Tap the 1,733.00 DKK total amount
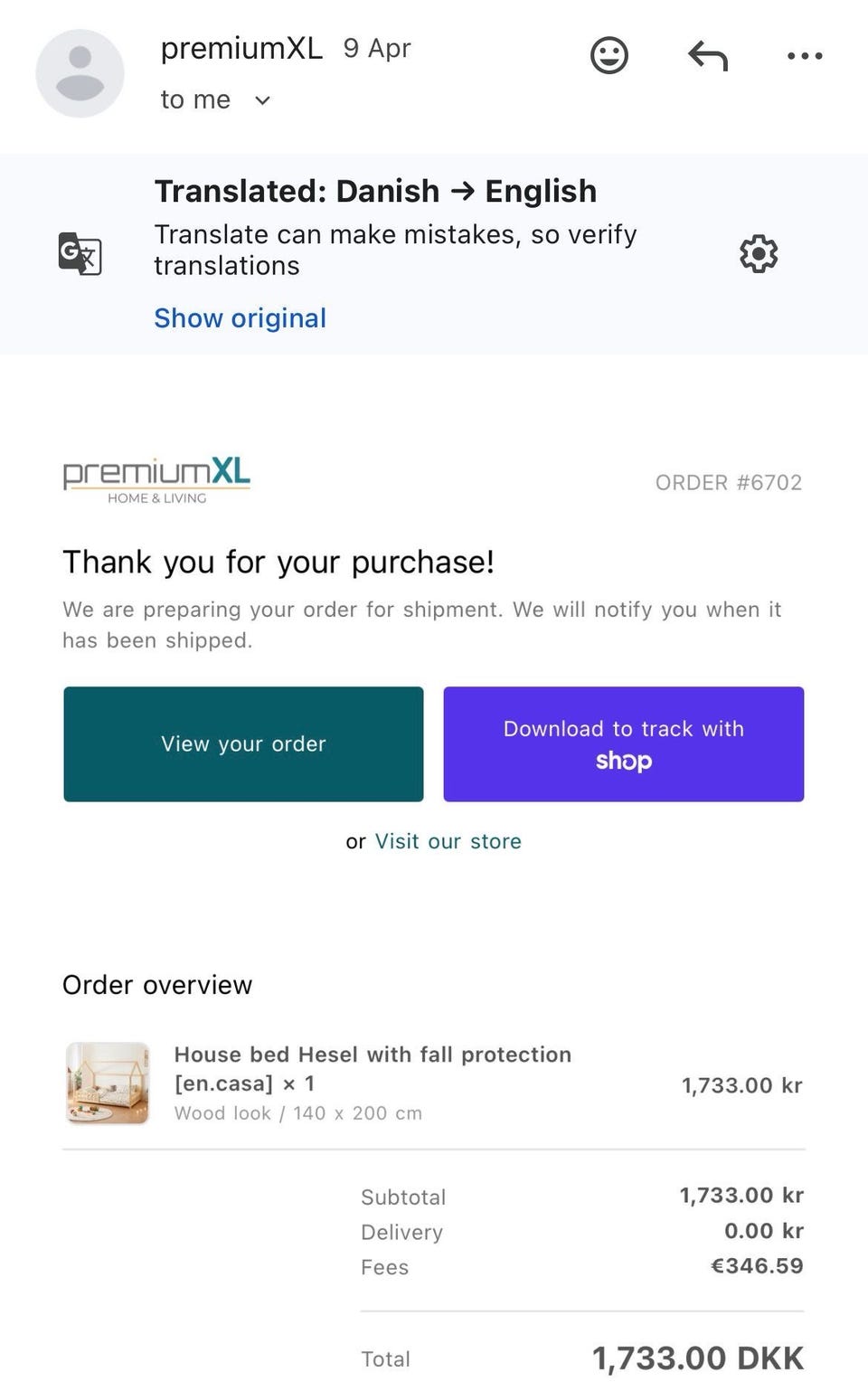This screenshot has height=1391, width=868. (x=697, y=1358)
